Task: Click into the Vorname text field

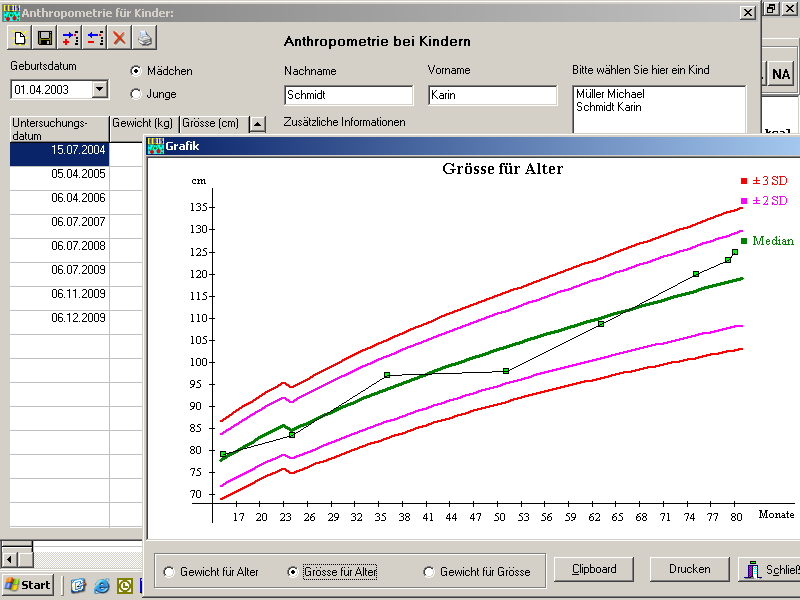Action: 492,96
